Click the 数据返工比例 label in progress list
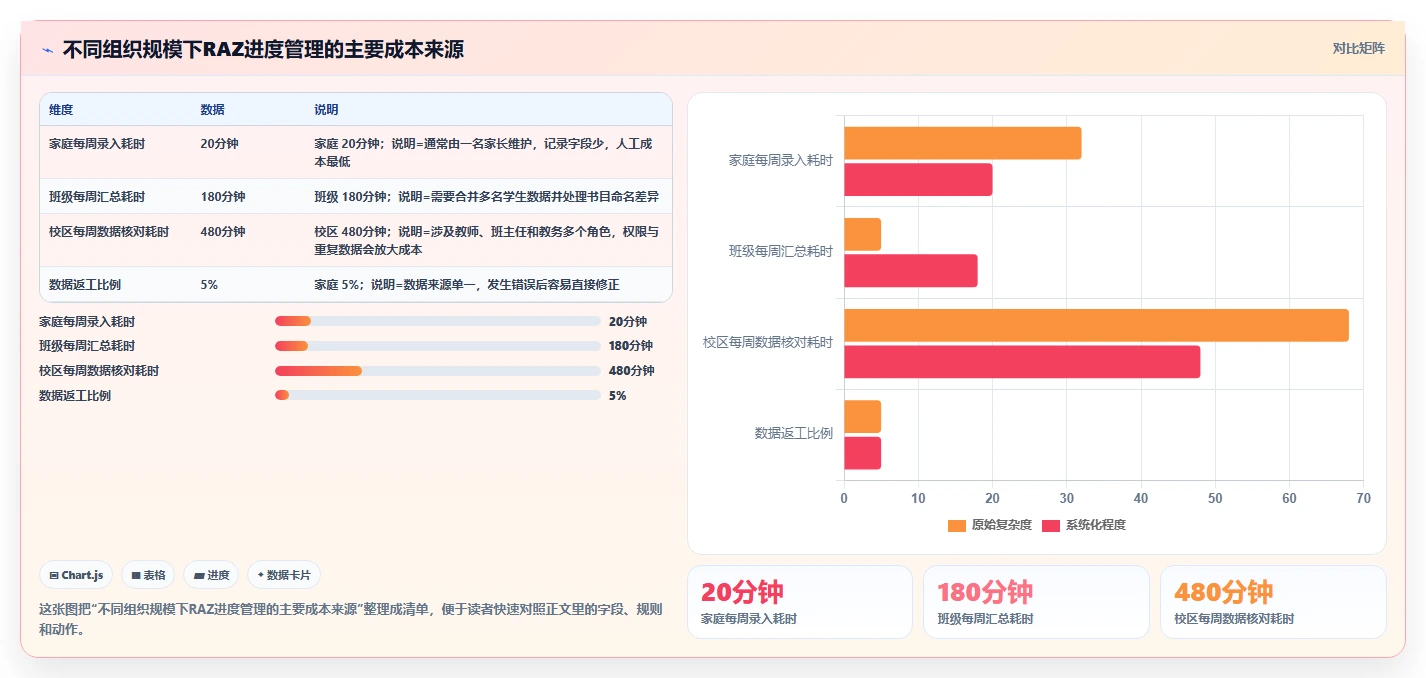The height and width of the screenshot is (678, 1426). tap(75, 396)
